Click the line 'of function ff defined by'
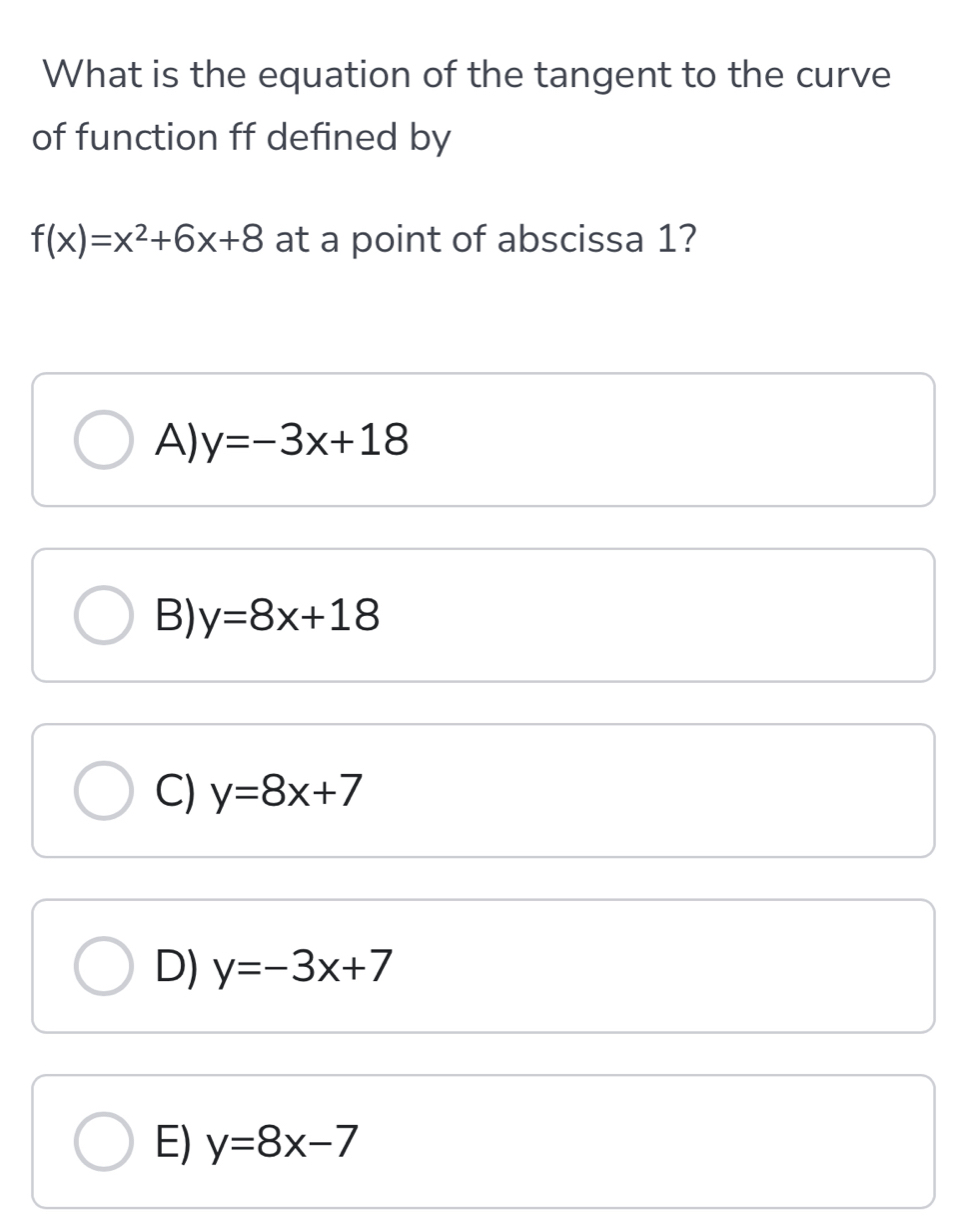Image resolution: width=954 pixels, height=1225 pixels. click(x=241, y=138)
